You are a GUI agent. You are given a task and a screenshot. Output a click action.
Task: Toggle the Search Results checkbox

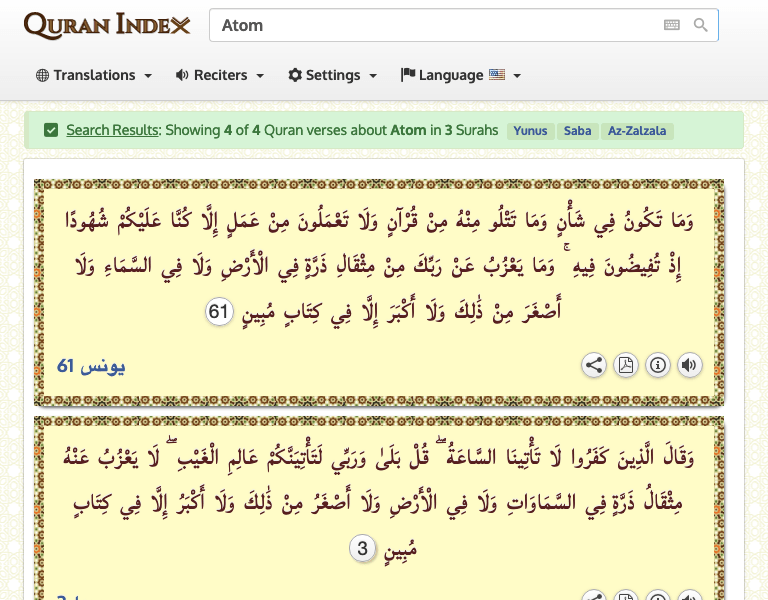point(51,130)
